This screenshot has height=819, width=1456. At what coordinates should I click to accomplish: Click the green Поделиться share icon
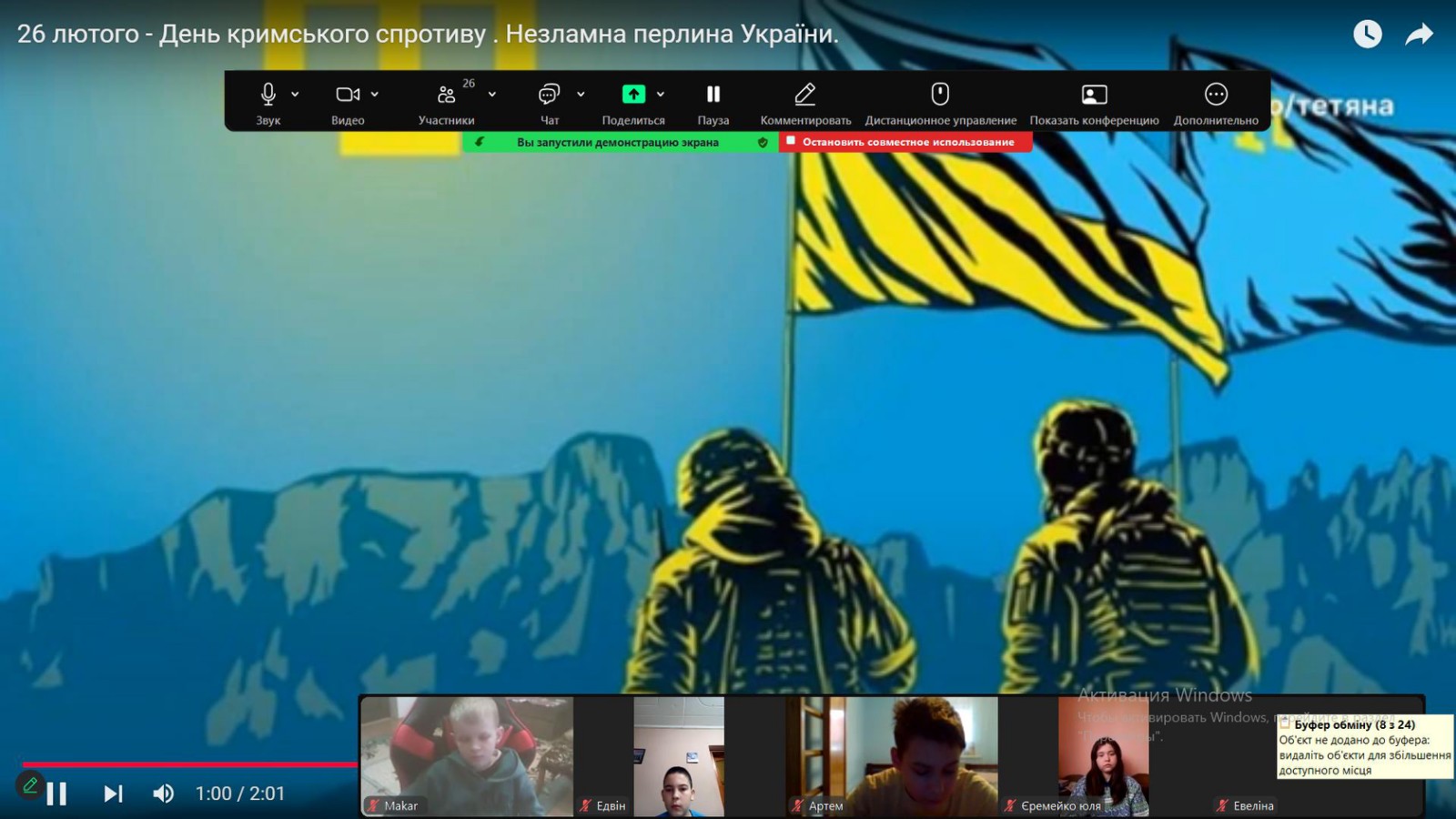(633, 94)
